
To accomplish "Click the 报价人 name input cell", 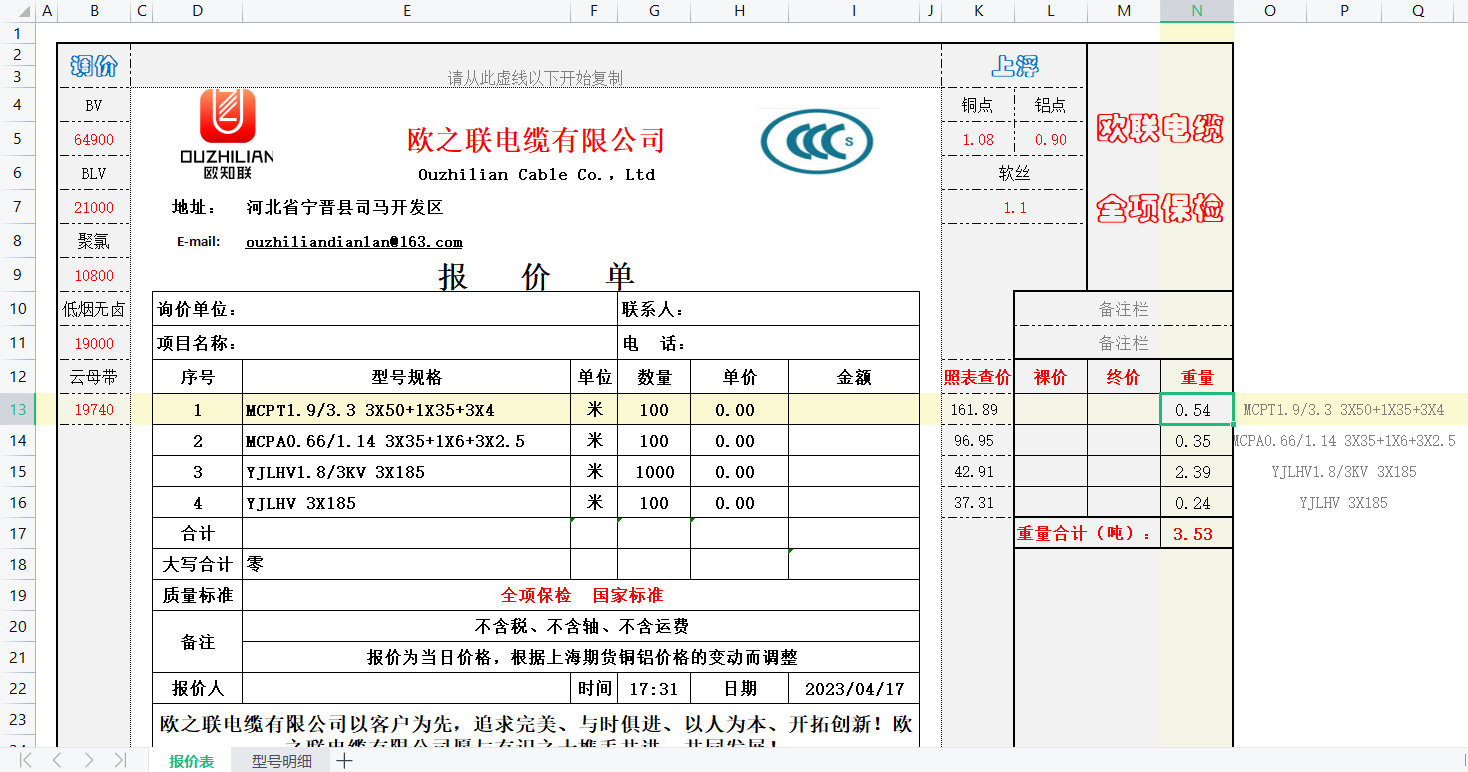I will pyautogui.click(x=406, y=689).
